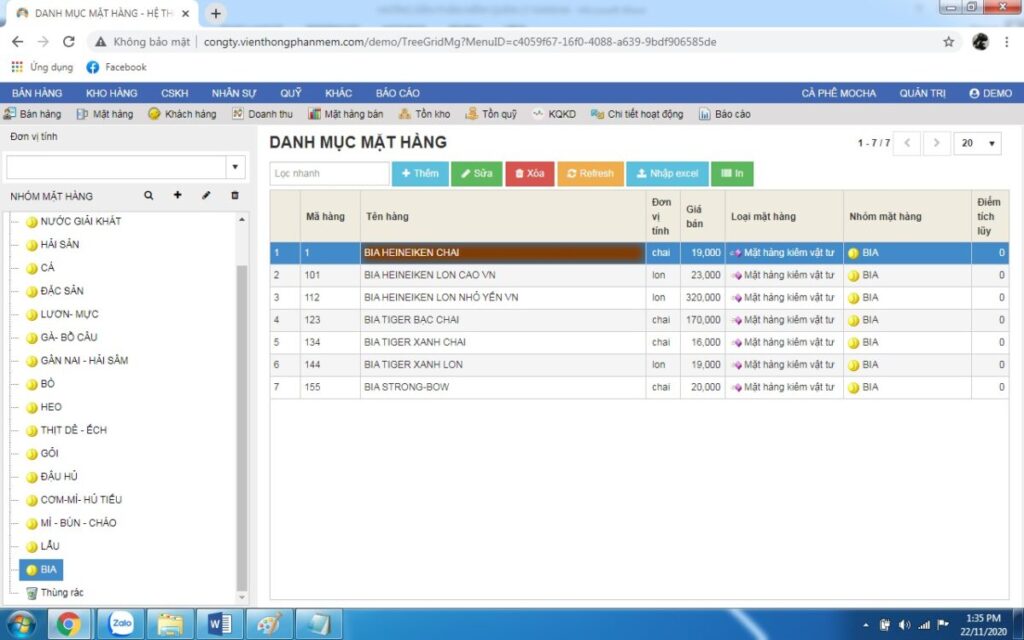This screenshot has height=640, width=1024.
Task: Open Chi tiết hoạt động shortcut
Action: click(637, 114)
